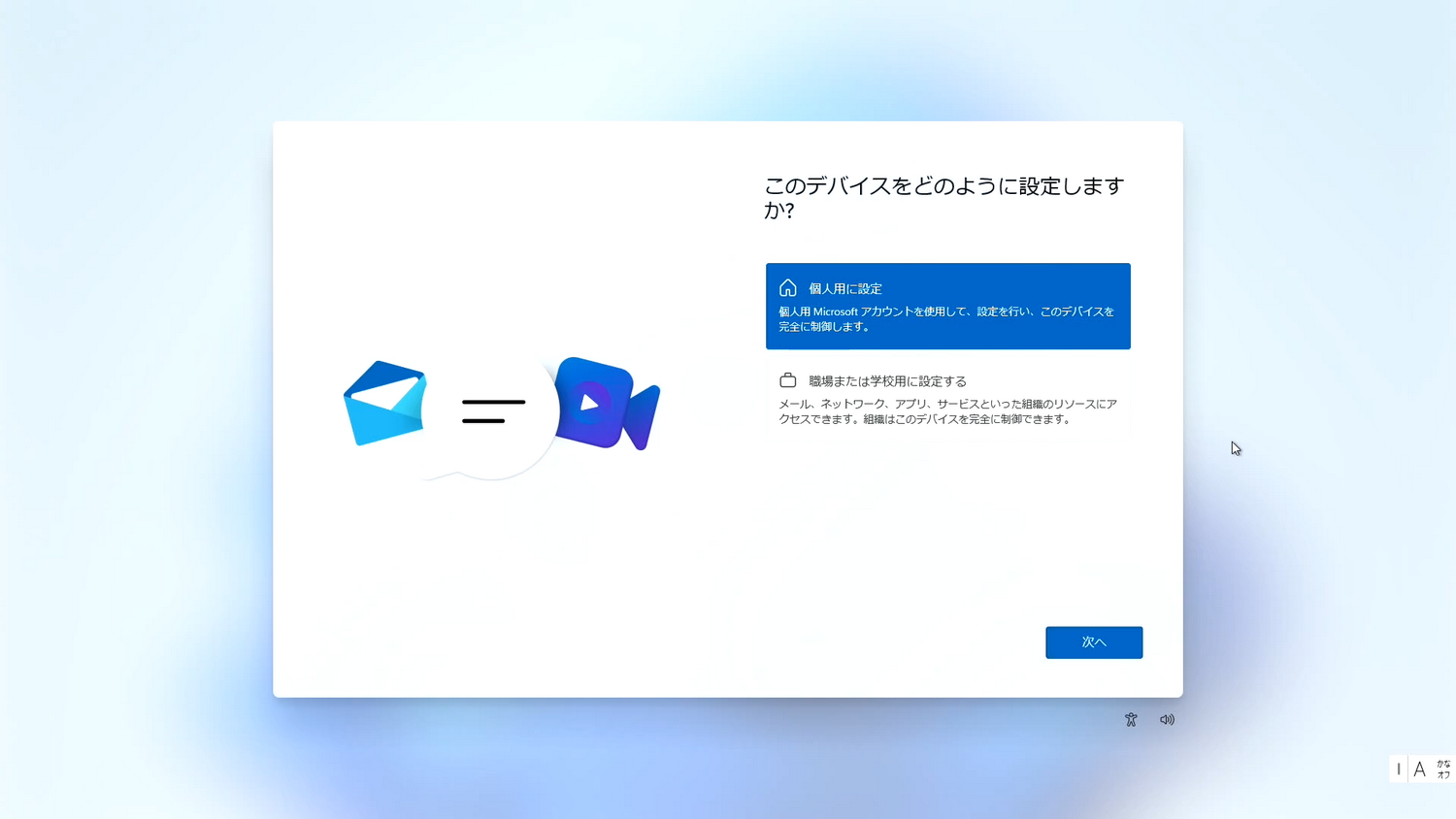Image resolution: width=1456 pixels, height=819 pixels.
Task: Click the highlighted blue personal setup card
Action: coord(948,306)
